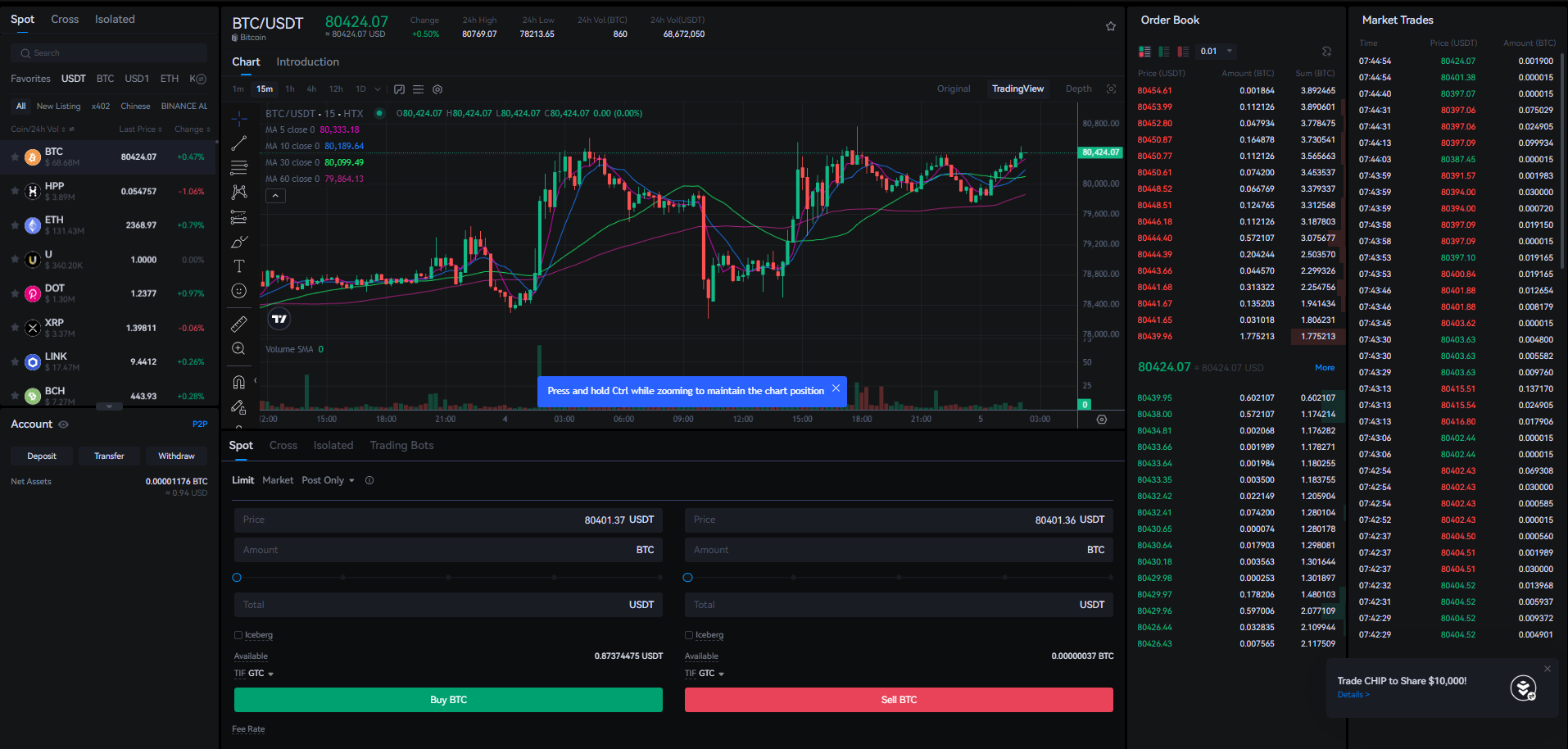Switch to the Trading Bots tab

pos(401,446)
